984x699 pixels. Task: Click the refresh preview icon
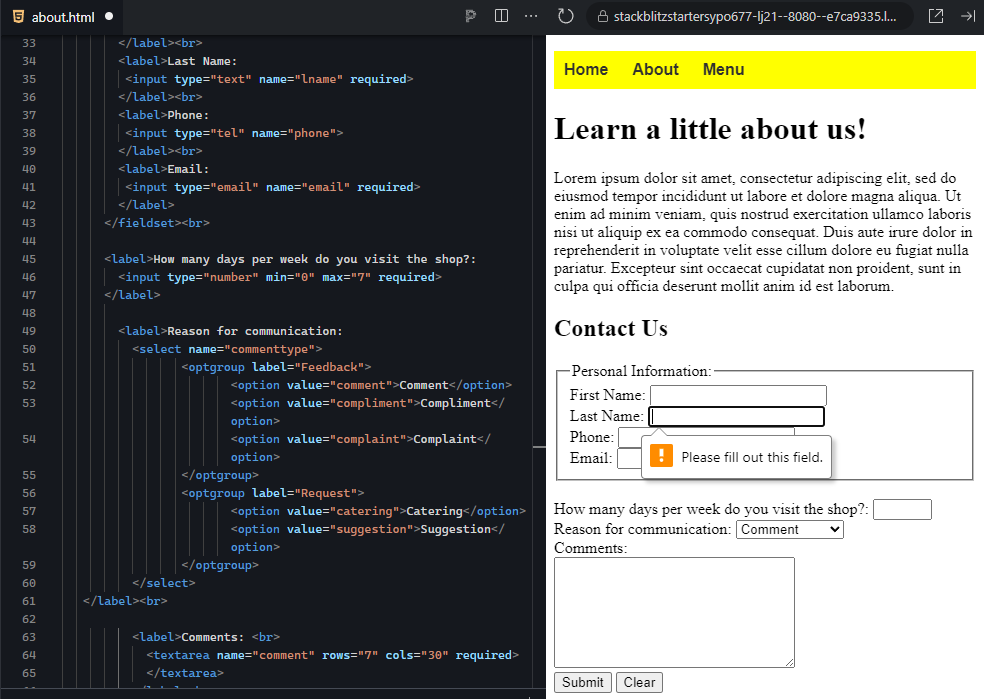click(x=566, y=16)
